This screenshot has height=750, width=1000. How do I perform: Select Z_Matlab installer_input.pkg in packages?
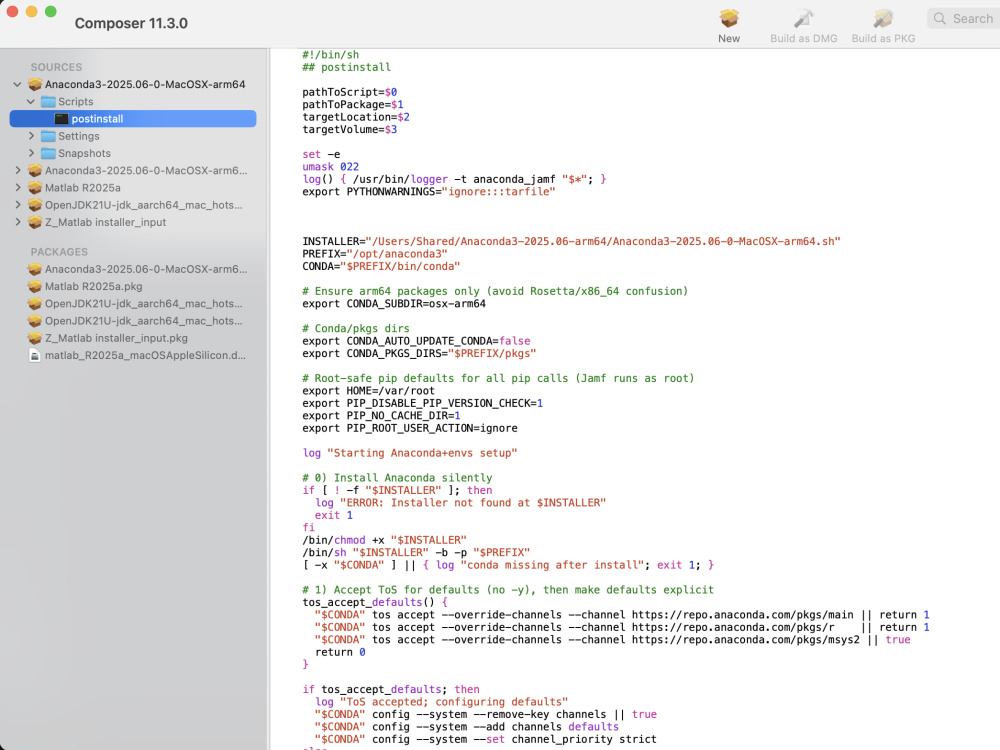pos(116,338)
